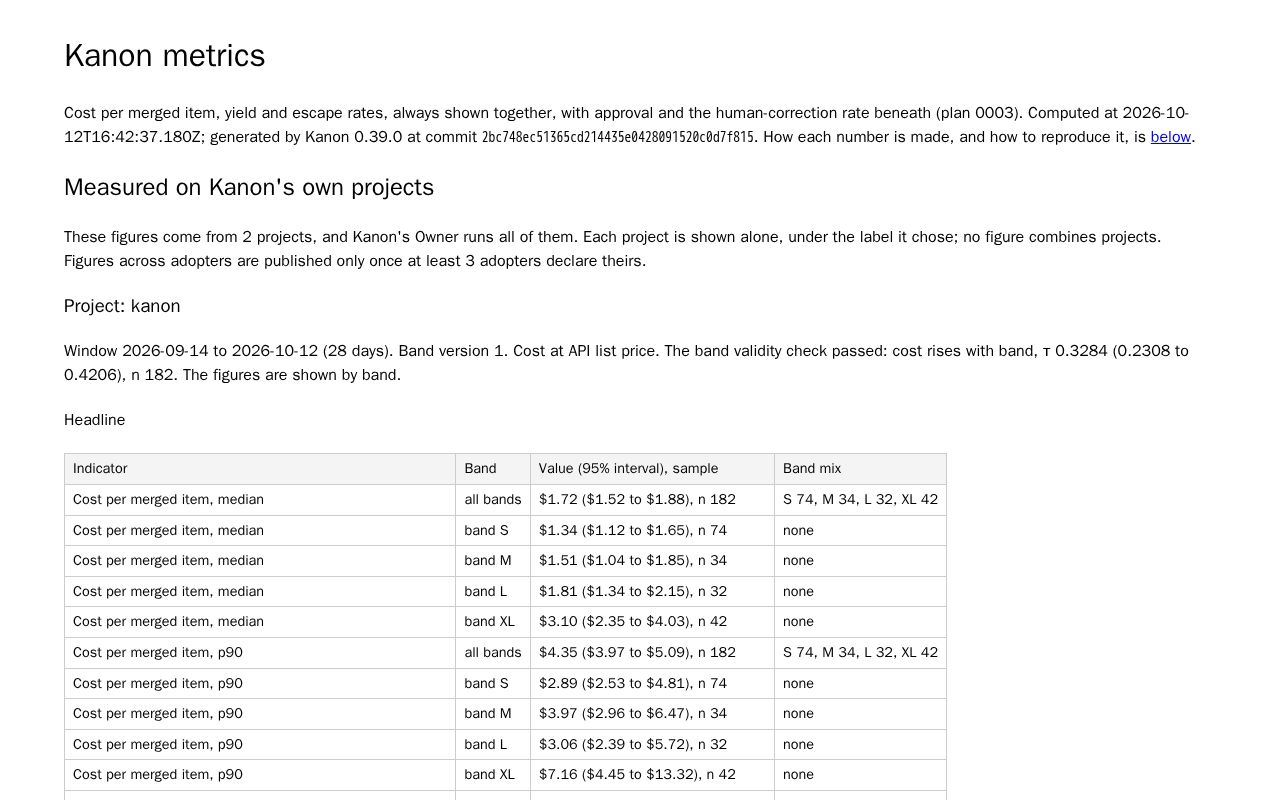Select cell '$1.81 ($1.34 to $2.15), n 32'
The height and width of the screenshot is (800, 1280).
[652, 592]
